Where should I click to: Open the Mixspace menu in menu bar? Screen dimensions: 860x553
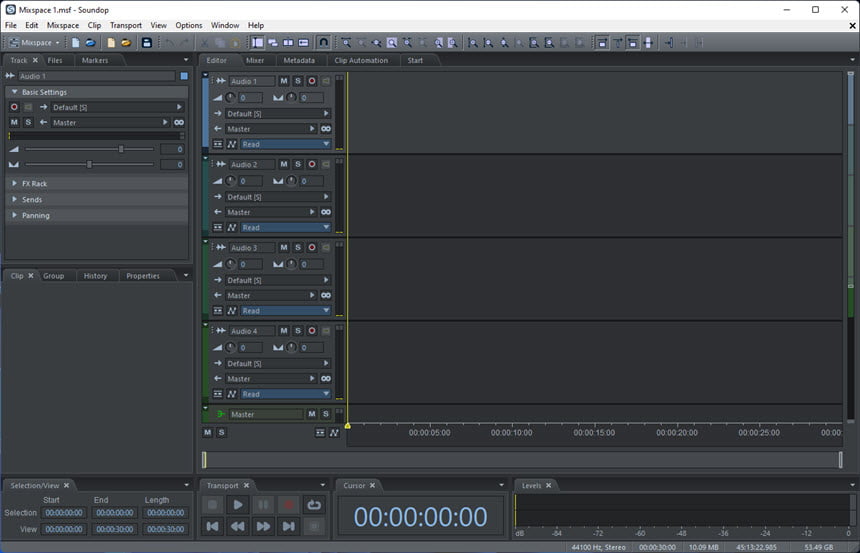pos(63,25)
